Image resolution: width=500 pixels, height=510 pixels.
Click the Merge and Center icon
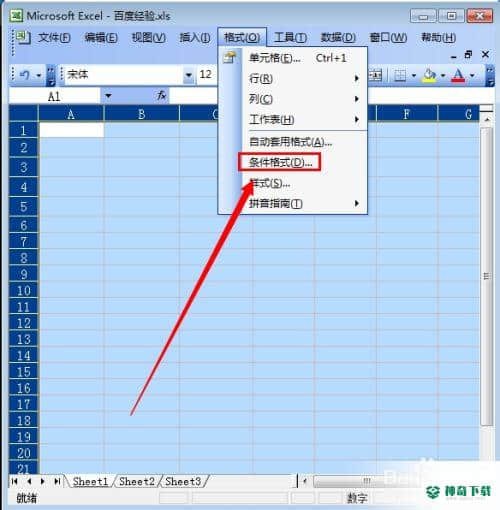click(375, 76)
